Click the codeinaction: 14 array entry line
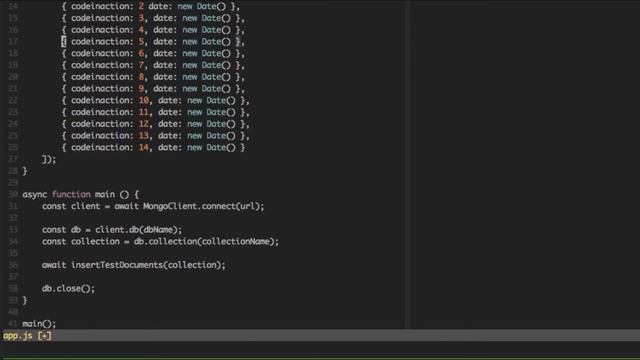640x360 pixels. [x=153, y=147]
